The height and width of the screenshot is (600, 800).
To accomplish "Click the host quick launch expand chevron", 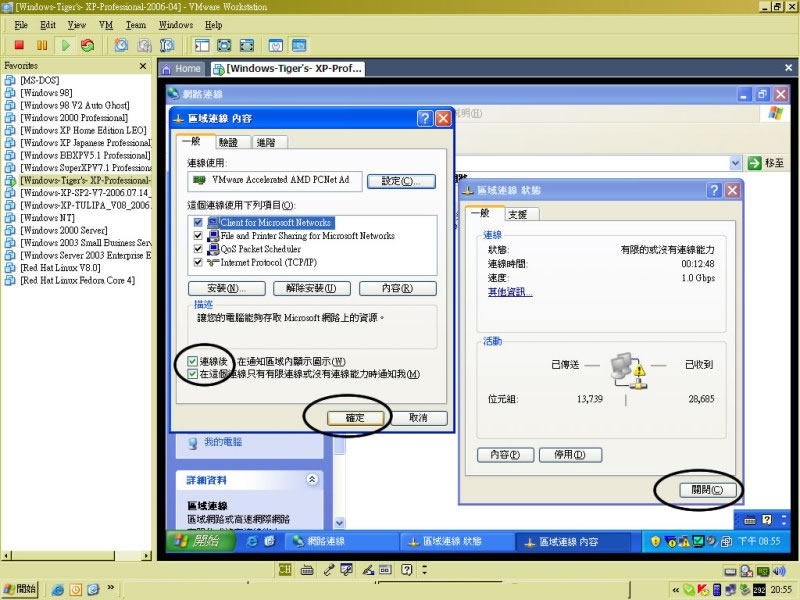I will [110, 588].
